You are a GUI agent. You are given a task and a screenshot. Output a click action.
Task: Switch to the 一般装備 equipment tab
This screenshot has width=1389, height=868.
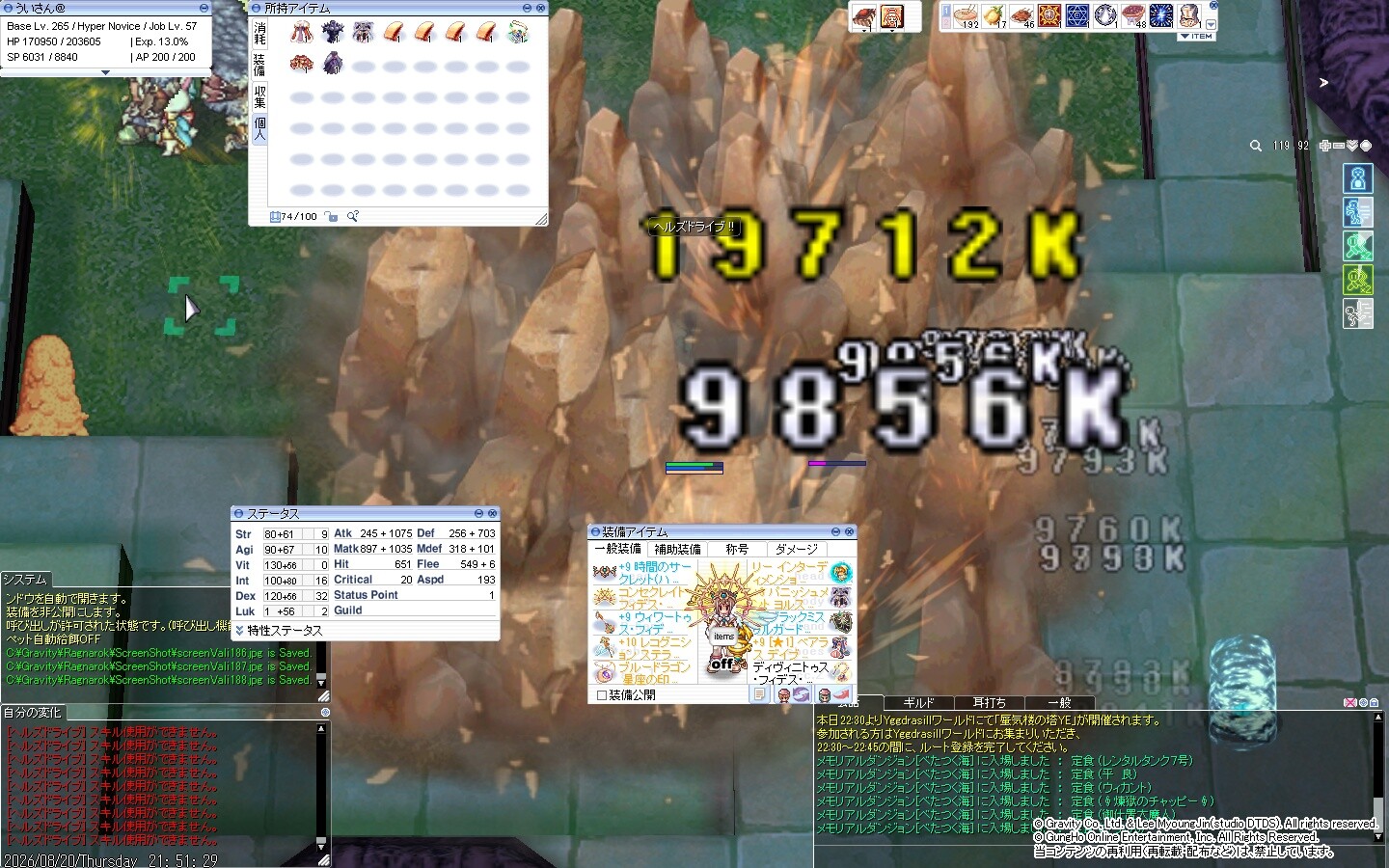click(x=617, y=549)
